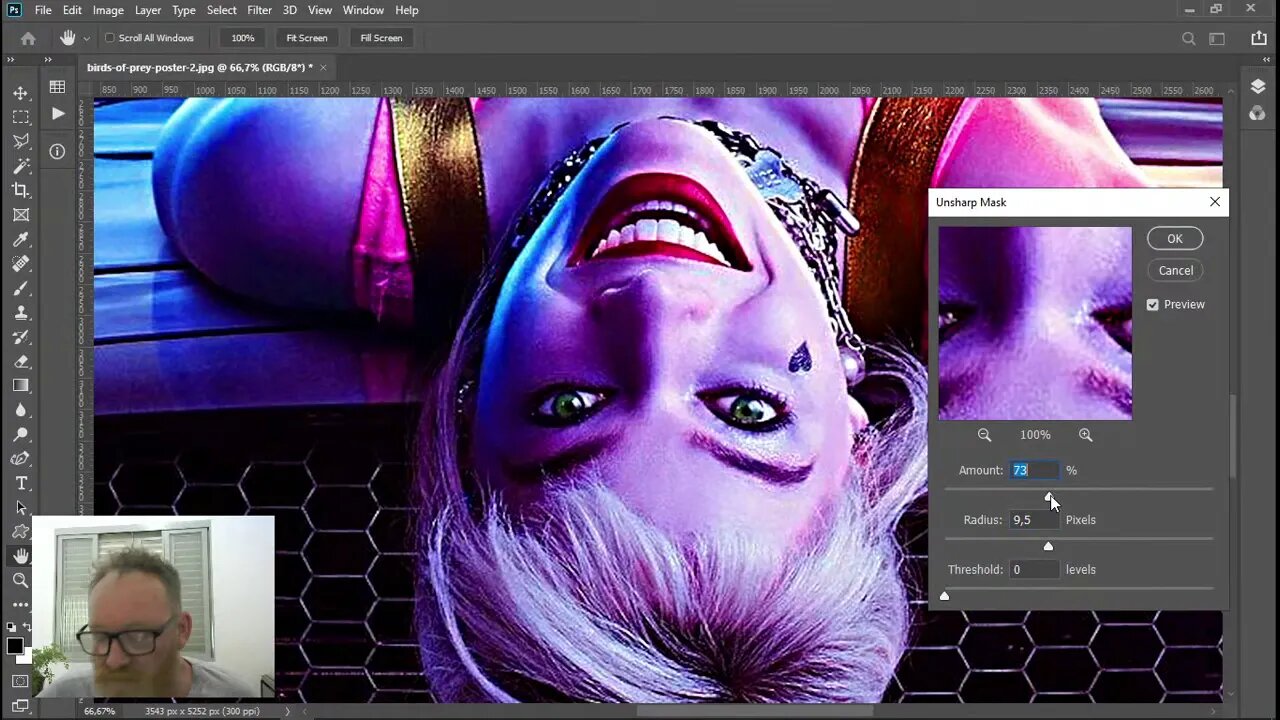Expand the tools panel double arrow
1280x720 pixels.
click(11, 60)
